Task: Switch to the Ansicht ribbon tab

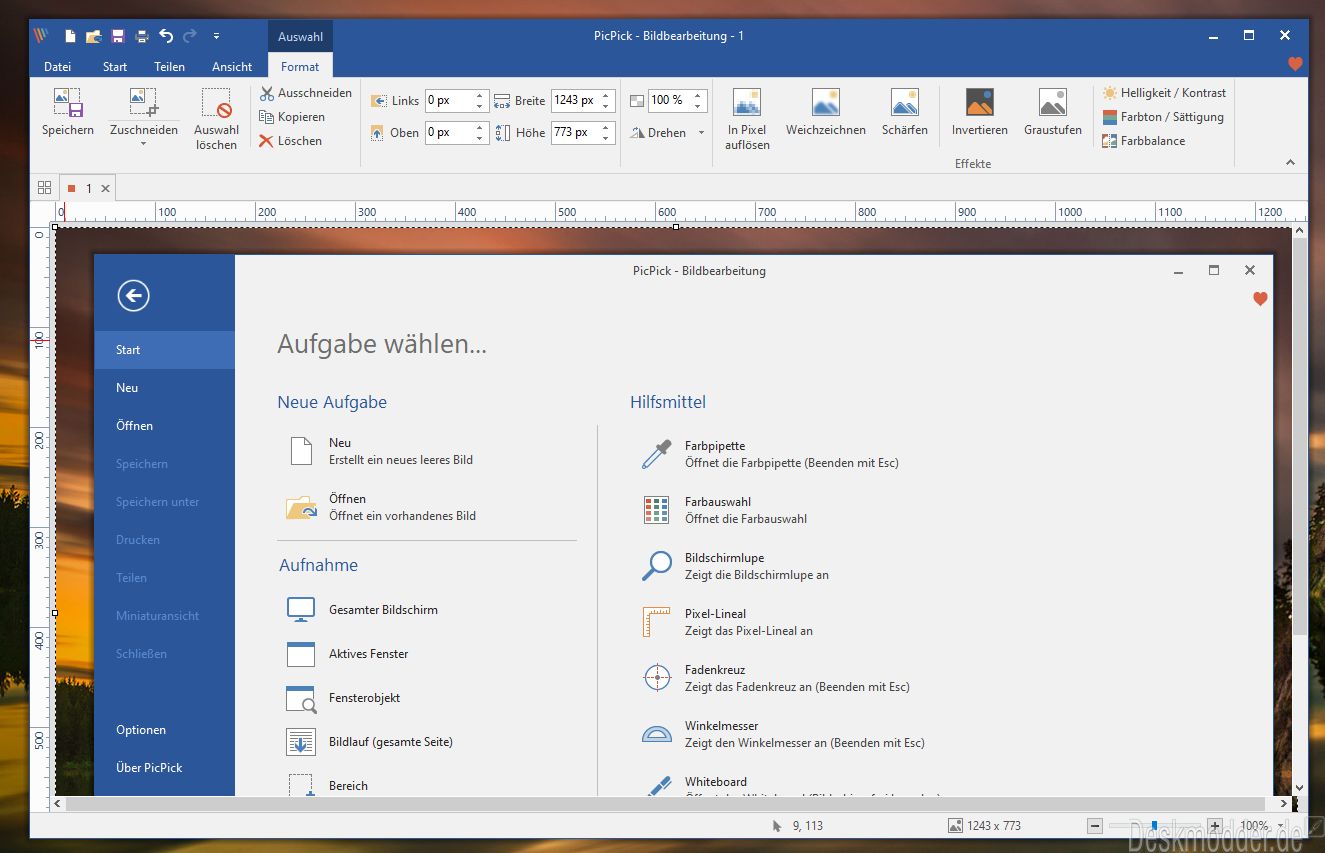Action: pyautogui.click(x=232, y=67)
